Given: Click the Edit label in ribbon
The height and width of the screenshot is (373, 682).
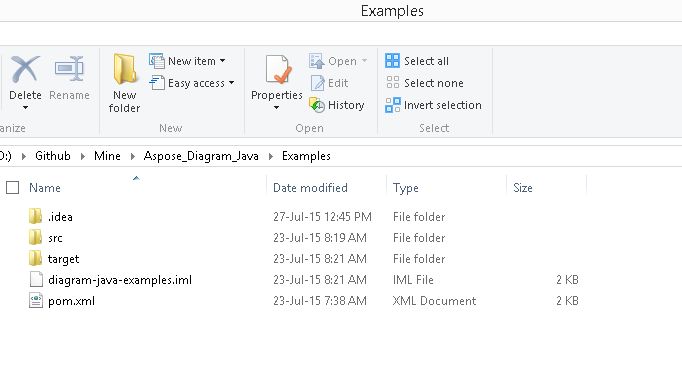Looking at the screenshot, I should [x=338, y=83].
